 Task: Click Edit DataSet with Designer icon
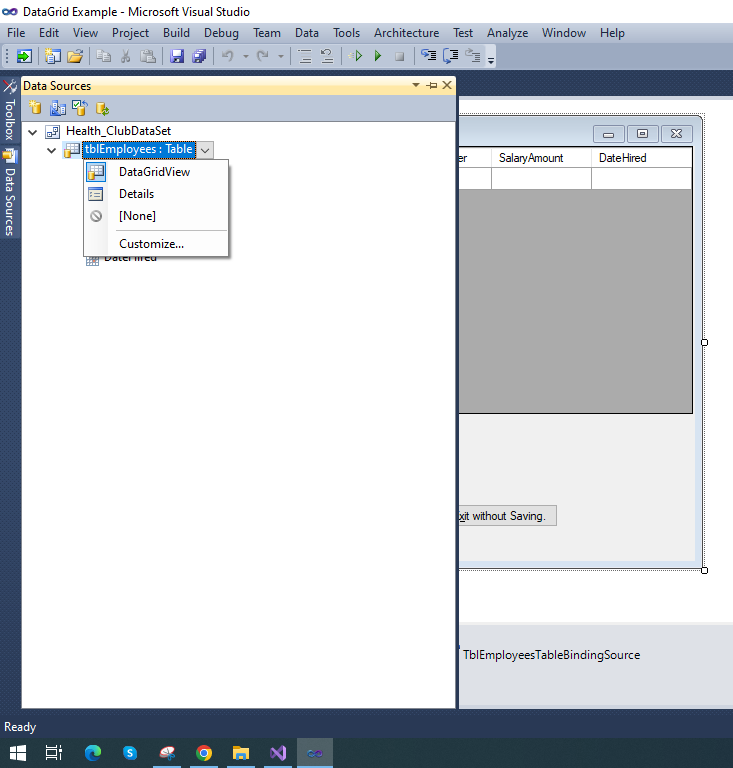58,108
